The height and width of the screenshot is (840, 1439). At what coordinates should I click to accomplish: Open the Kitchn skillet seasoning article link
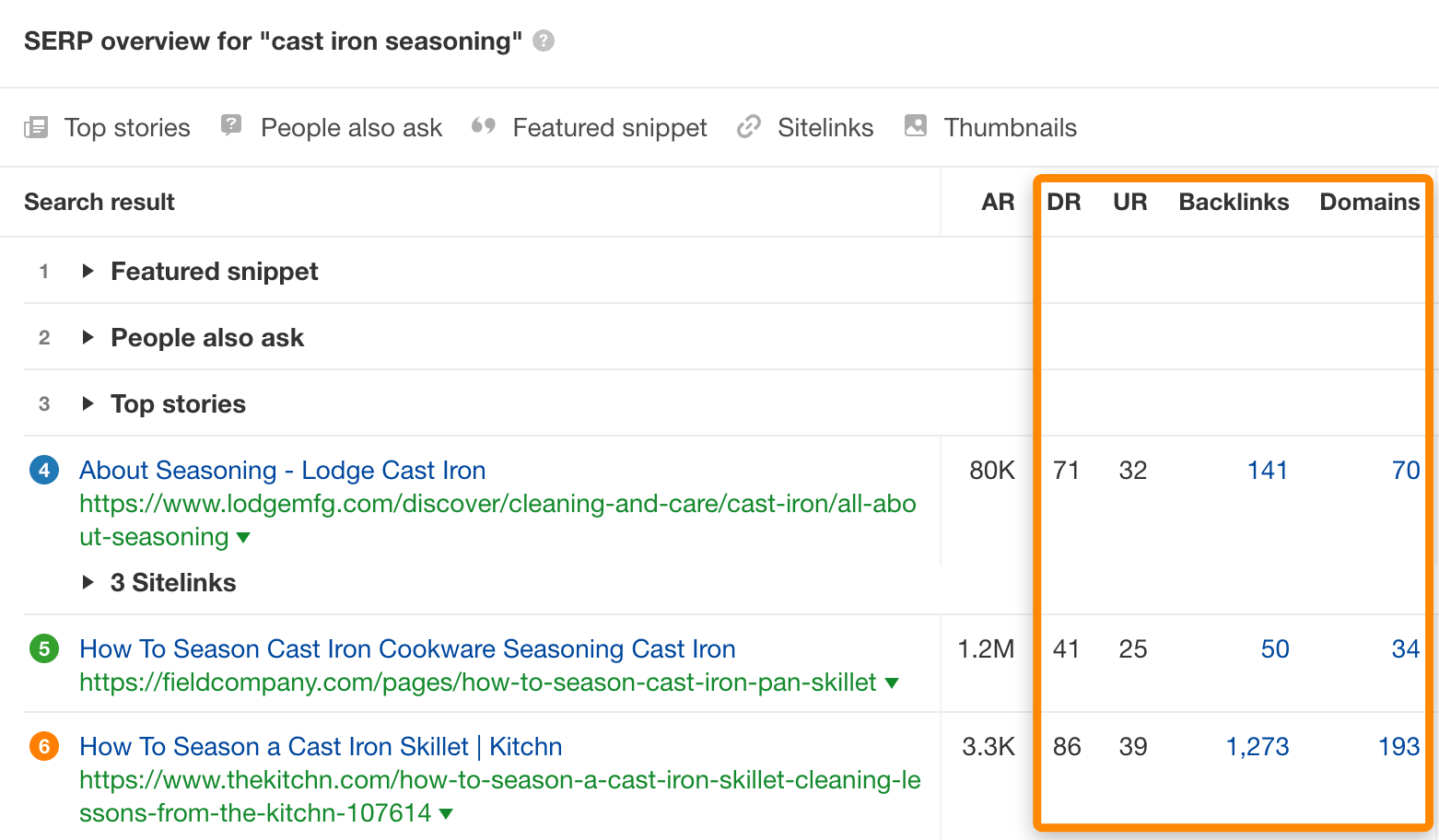pyautogui.click(x=321, y=746)
